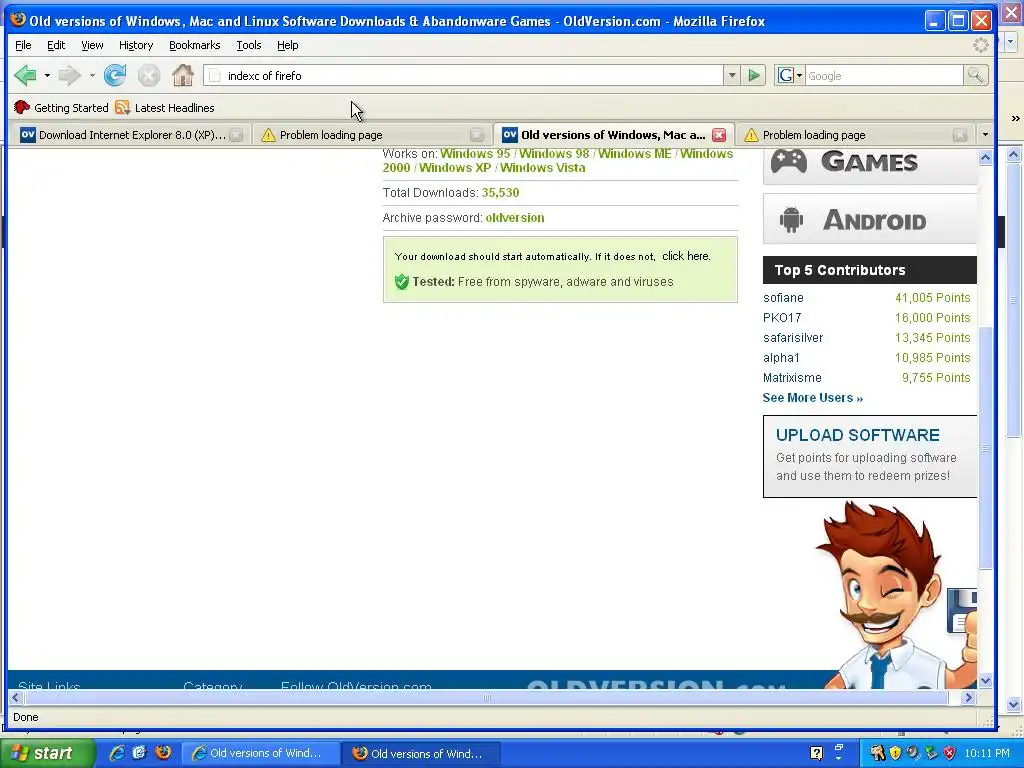Click the Windows XP link
Screen dimensions: 1024x768
click(455, 167)
